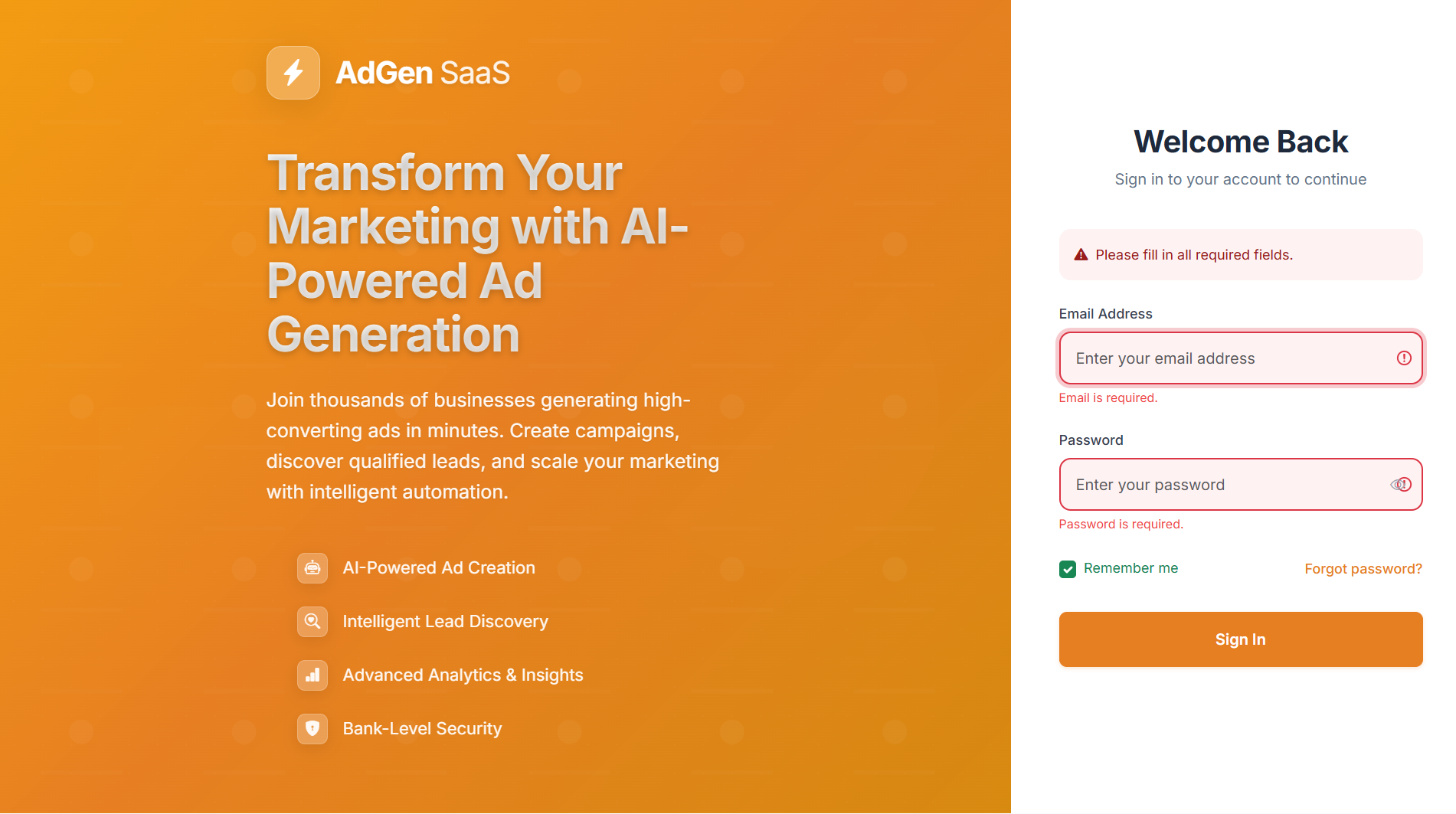Click the 'Please fill in all required fields' alert
Viewport: 1456px width, 814px height.
pos(1241,255)
